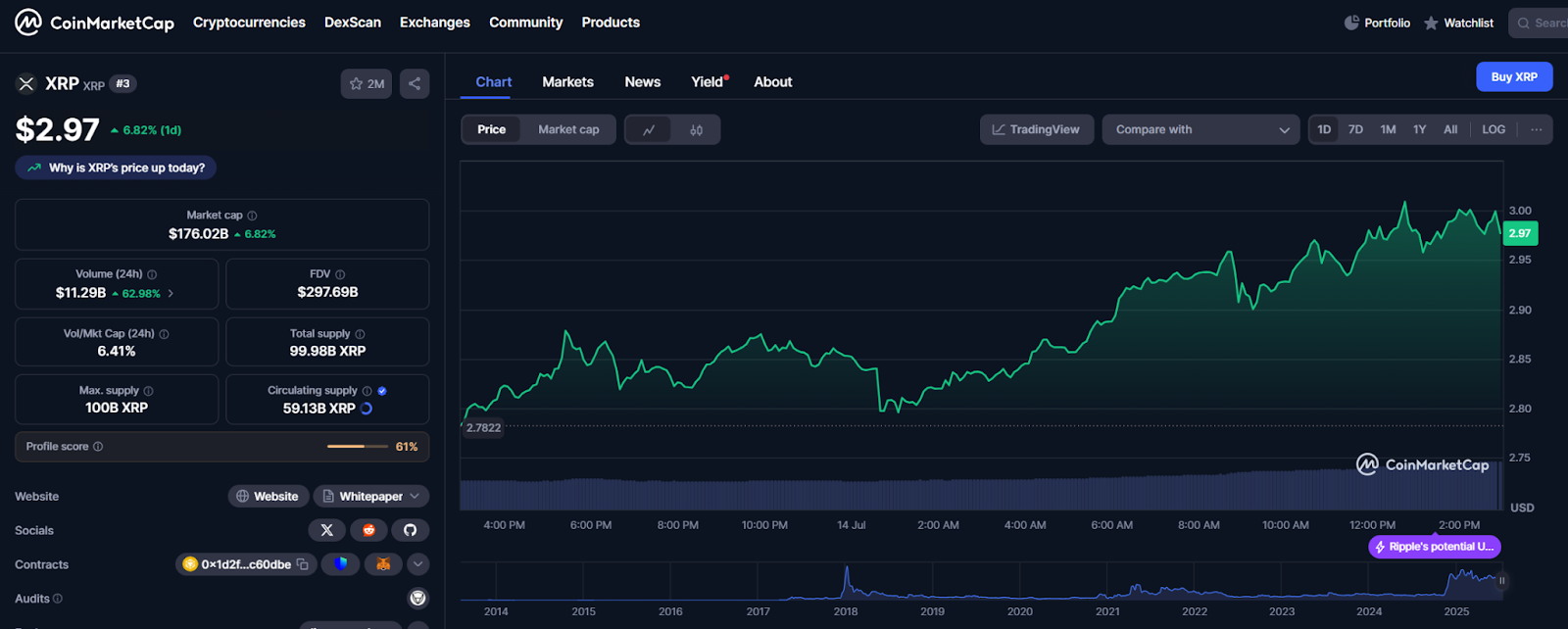The width and height of the screenshot is (1568, 629).
Task: Click the CoinMarketCap logo
Action: pos(94,22)
